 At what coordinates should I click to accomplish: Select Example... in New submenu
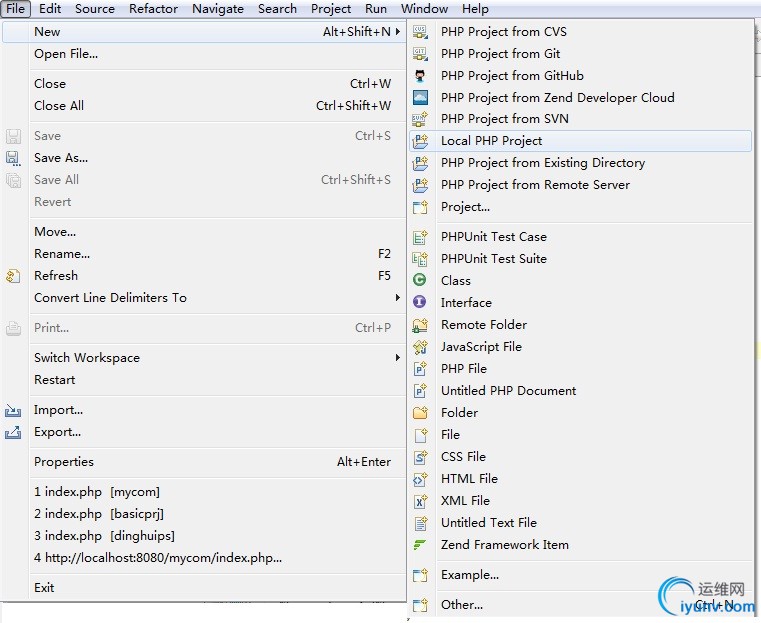(581, 575)
